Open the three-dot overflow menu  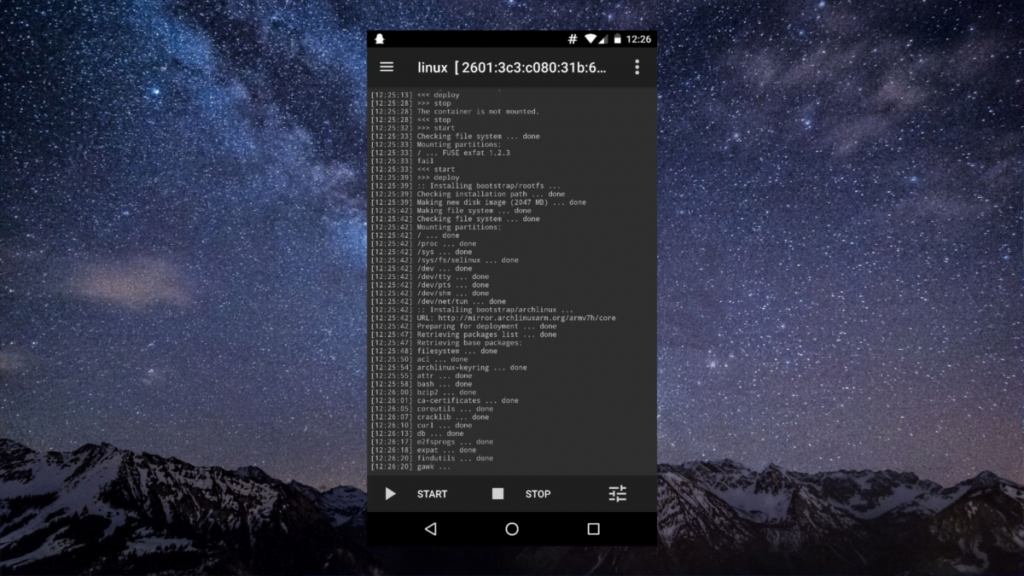click(x=636, y=67)
